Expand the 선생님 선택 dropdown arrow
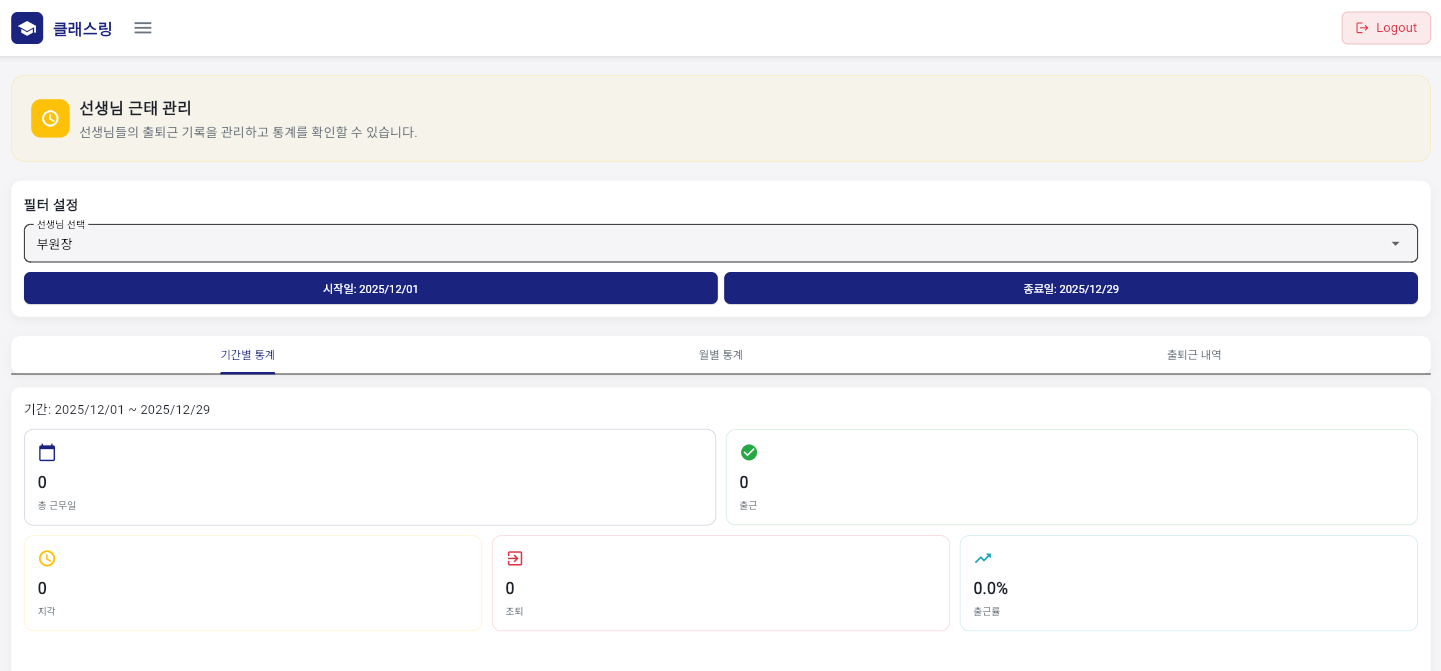 tap(1395, 244)
